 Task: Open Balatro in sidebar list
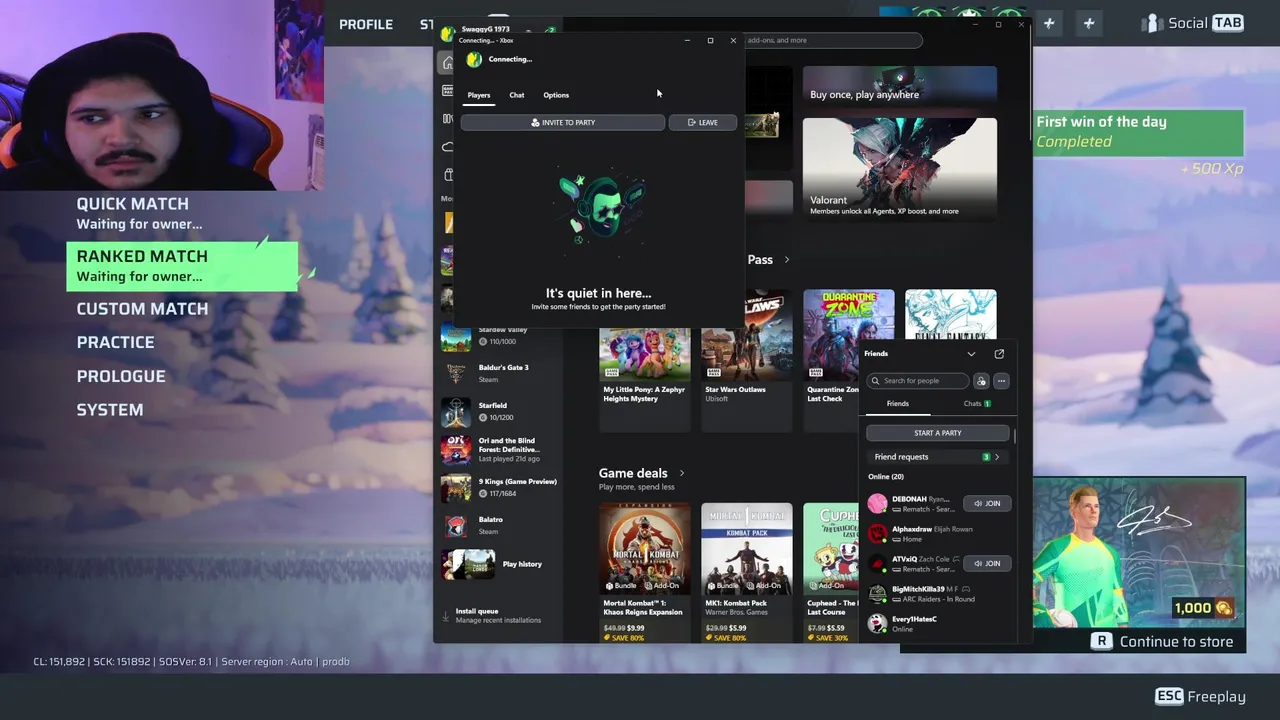tap(499, 525)
